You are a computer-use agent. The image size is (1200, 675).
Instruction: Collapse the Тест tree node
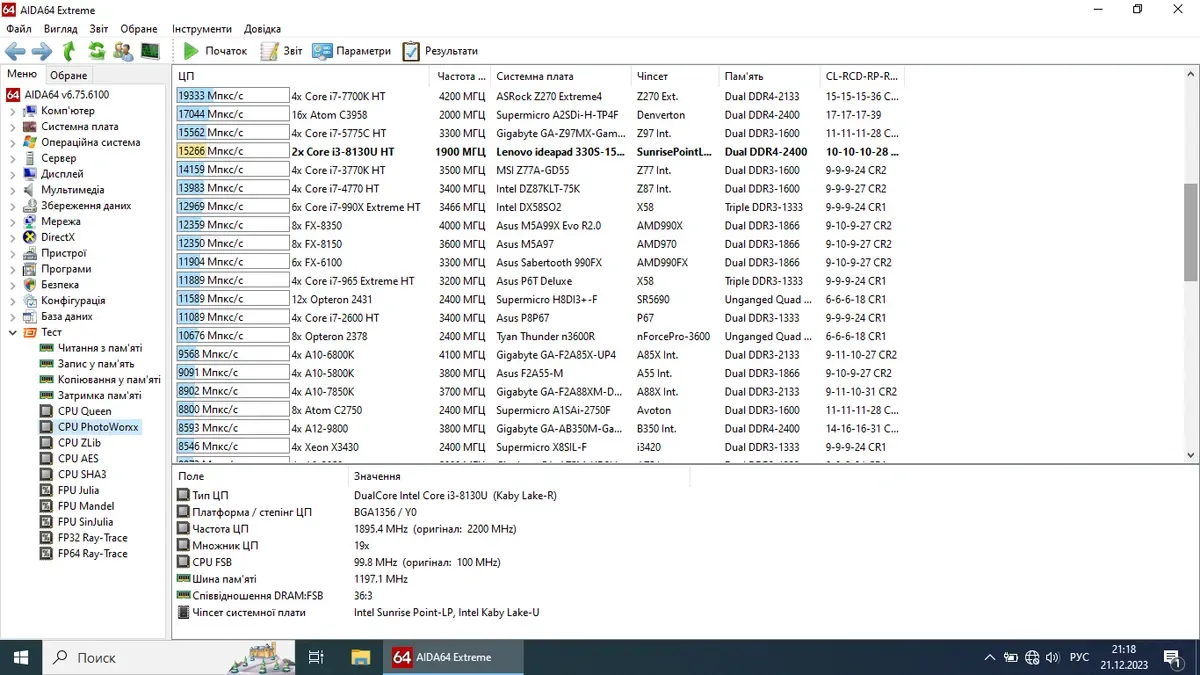(13, 332)
